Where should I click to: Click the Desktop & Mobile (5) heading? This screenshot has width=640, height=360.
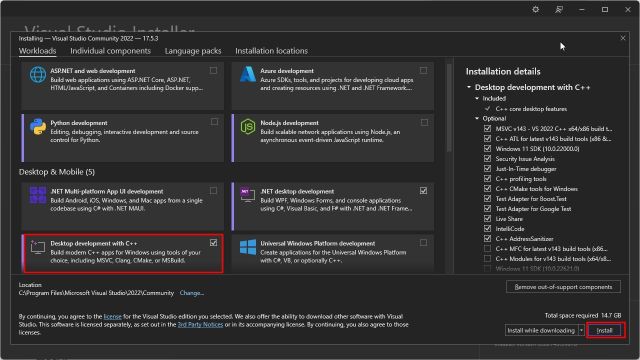coord(57,172)
